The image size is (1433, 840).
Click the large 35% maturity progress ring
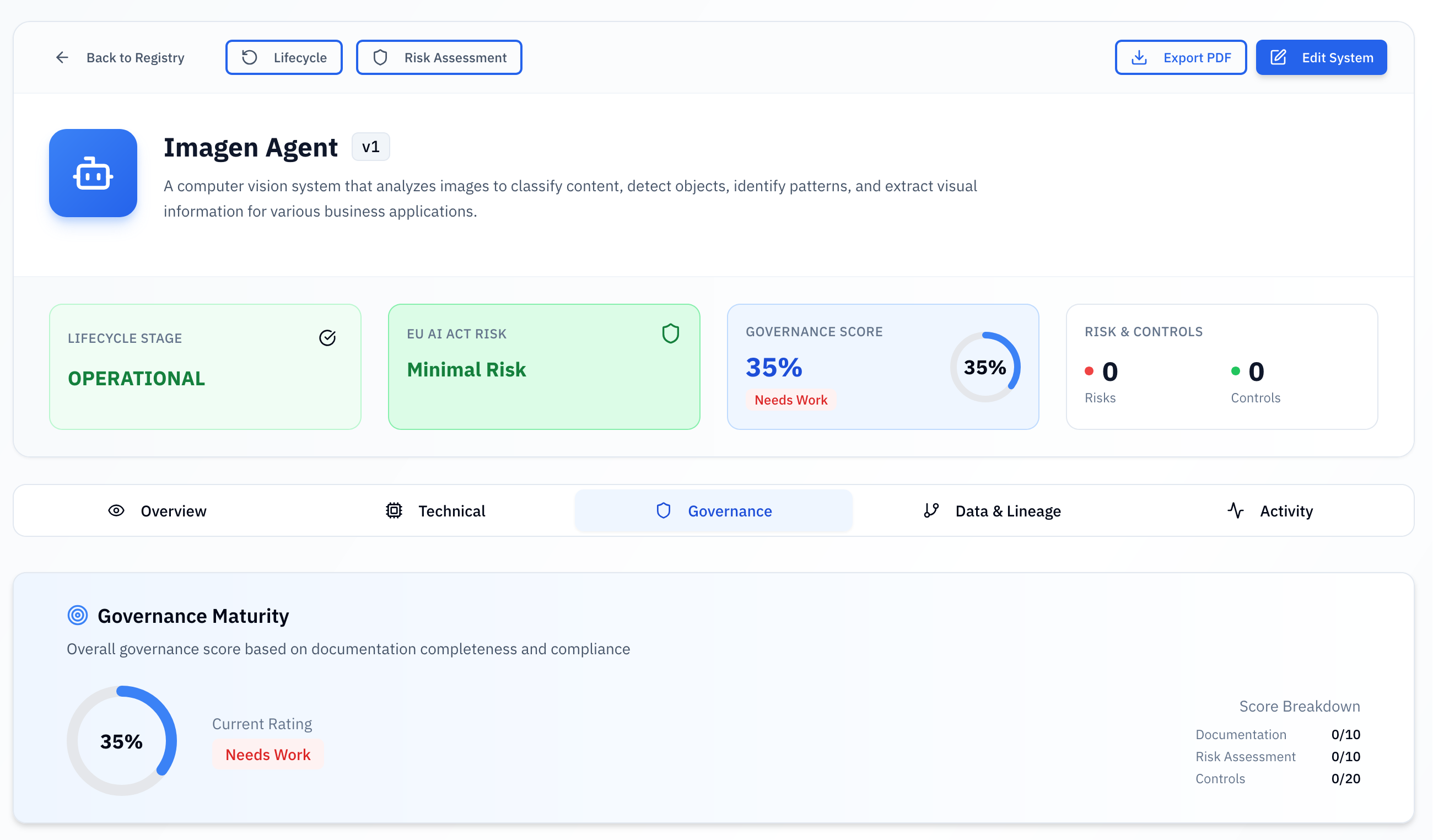pos(122,741)
